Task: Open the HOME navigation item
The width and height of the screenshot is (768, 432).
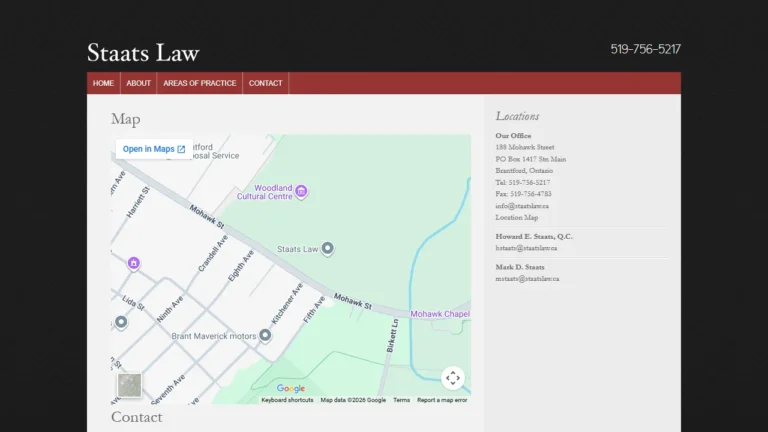Action: [x=103, y=83]
